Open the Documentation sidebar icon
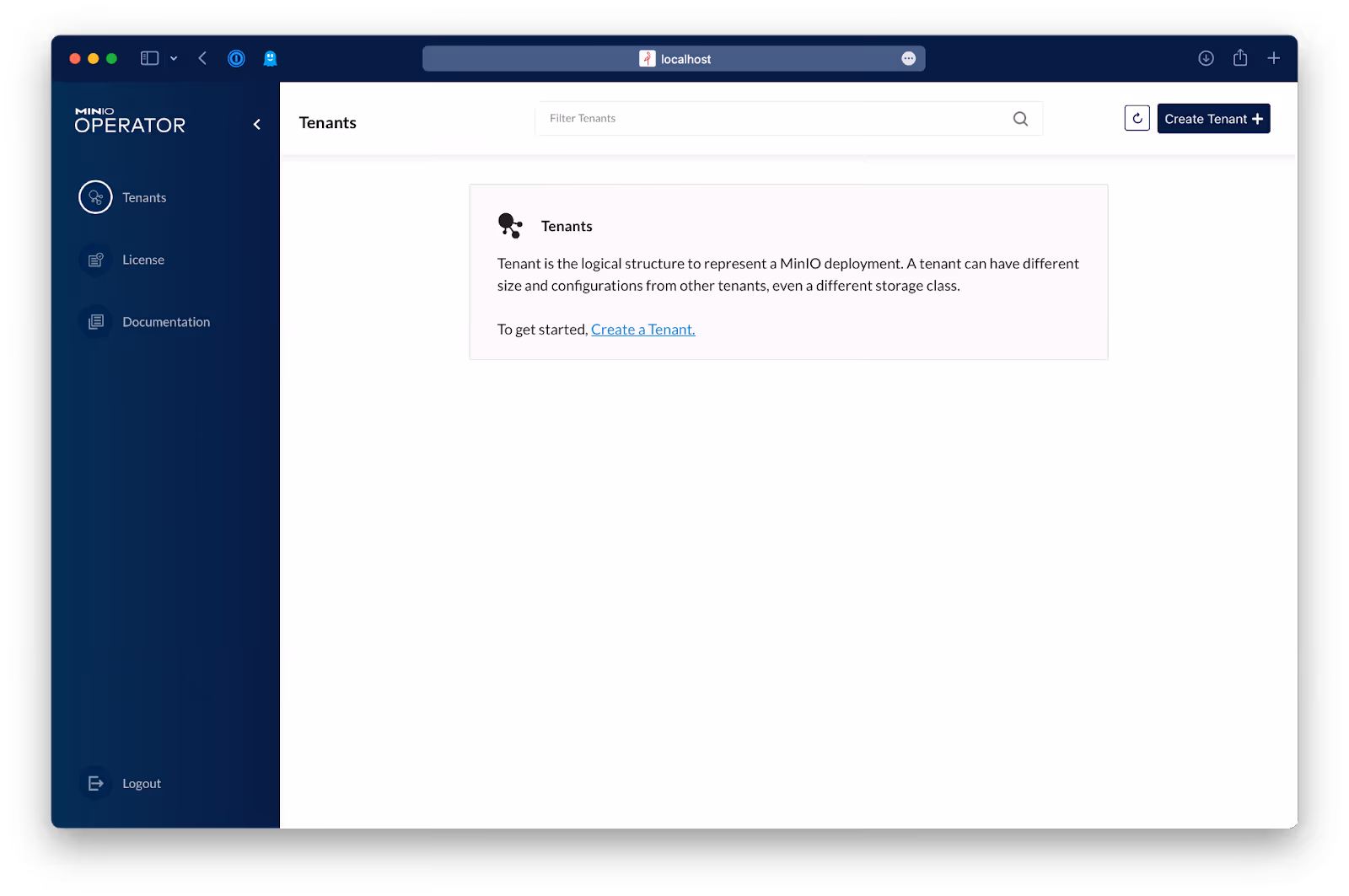 [x=95, y=322]
